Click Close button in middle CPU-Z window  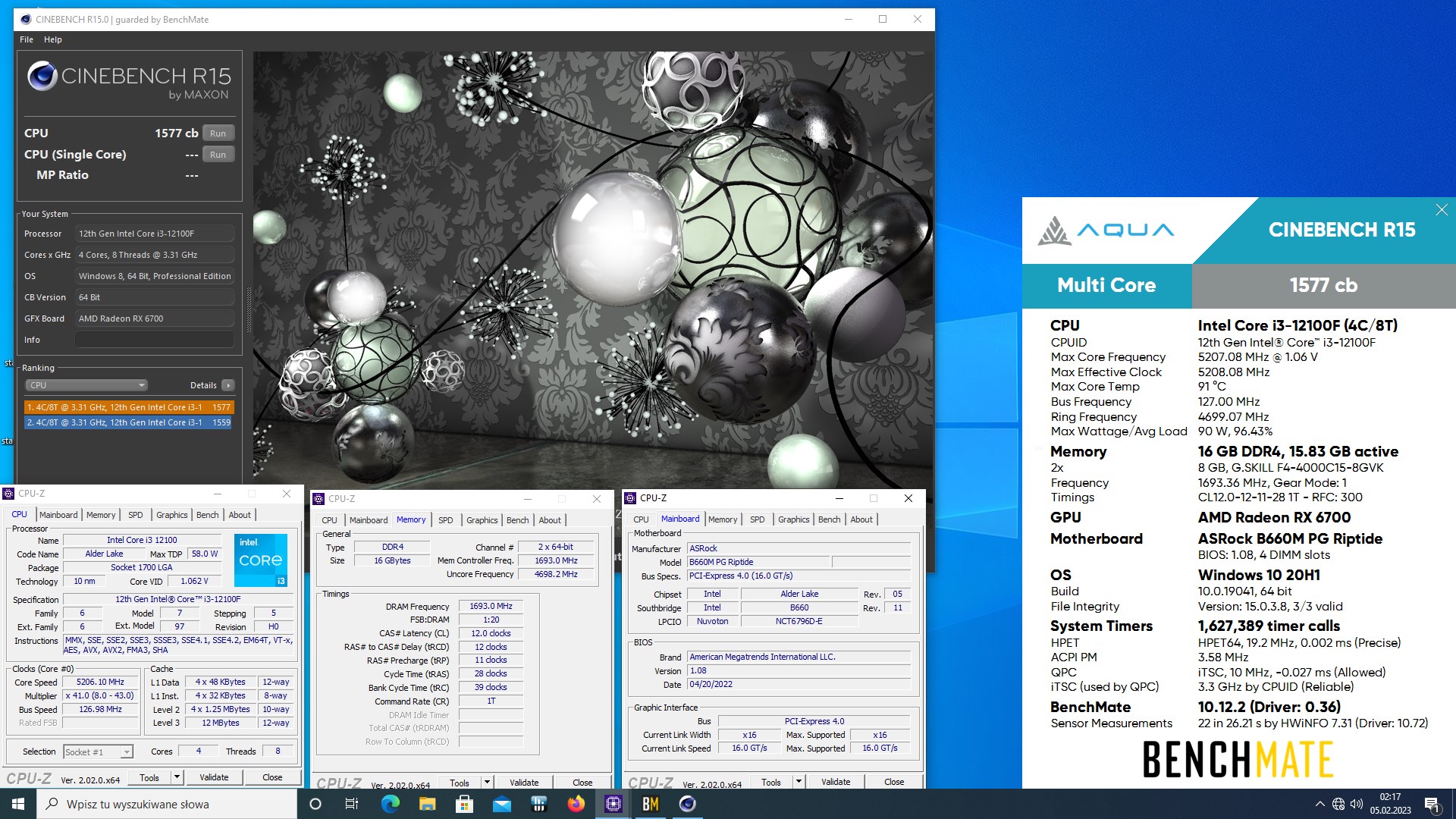(x=582, y=783)
